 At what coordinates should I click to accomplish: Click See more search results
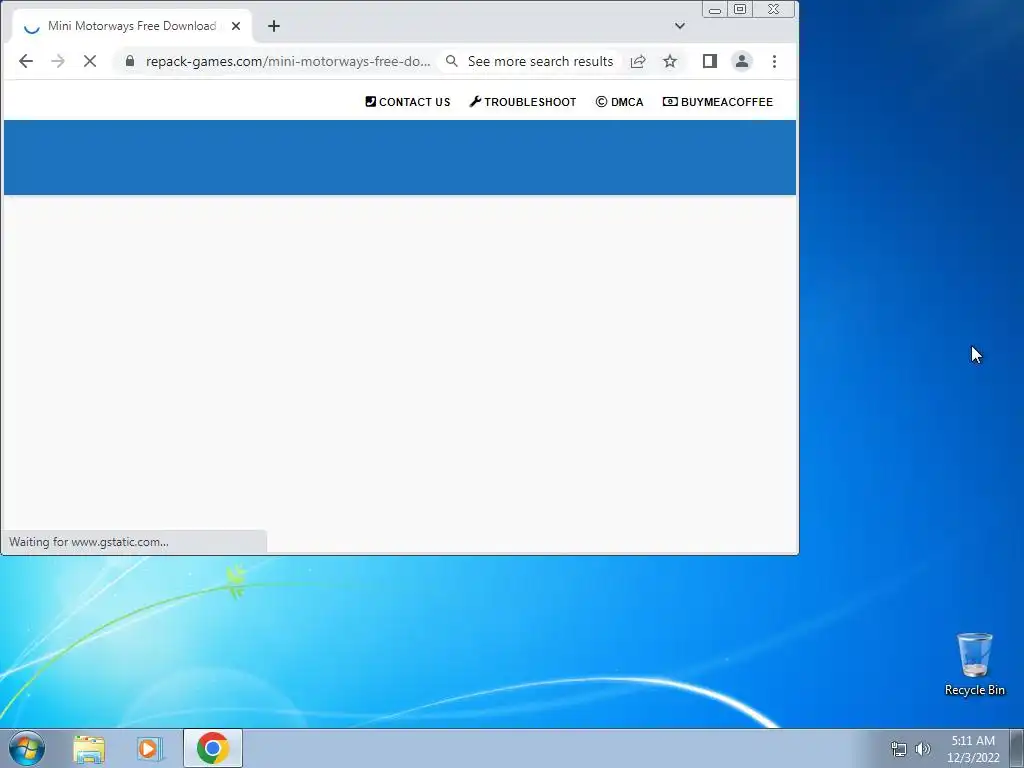pyautogui.click(x=540, y=61)
